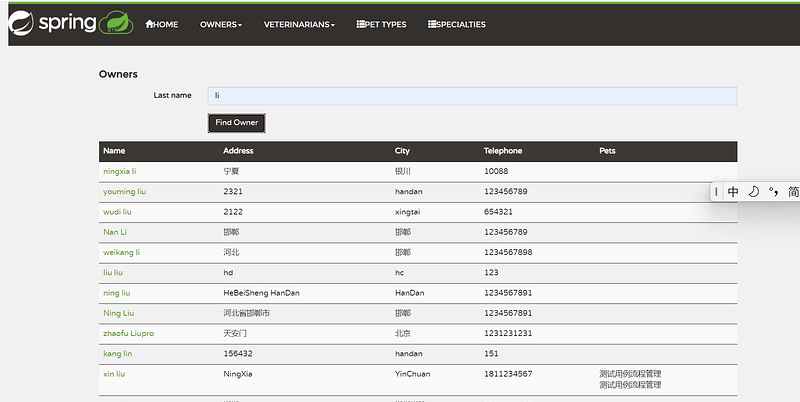This screenshot has height=402, width=800.
Task: Click the moon half-width icon in IME bar
Action: (754, 192)
